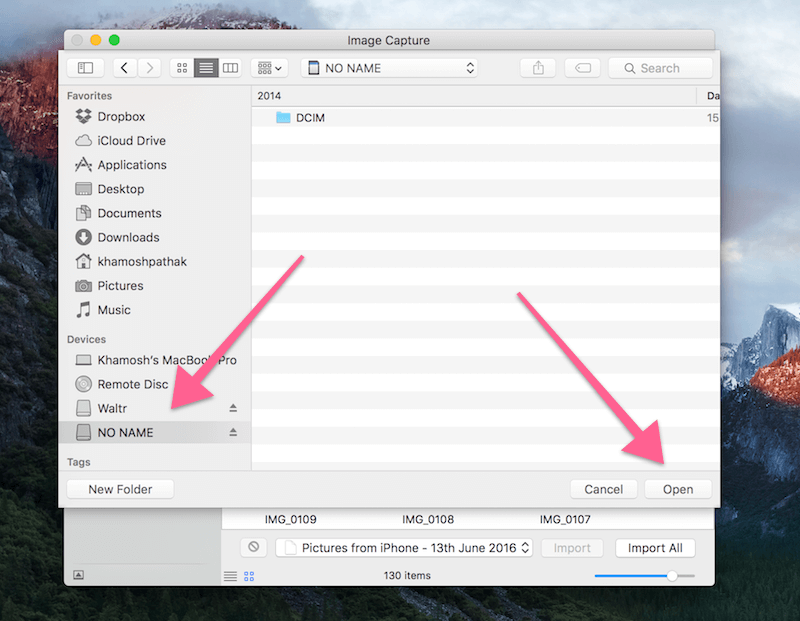Viewport: 800px width, 621px height.
Task: Adjust the thumbnail size slider
Action: (x=671, y=576)
